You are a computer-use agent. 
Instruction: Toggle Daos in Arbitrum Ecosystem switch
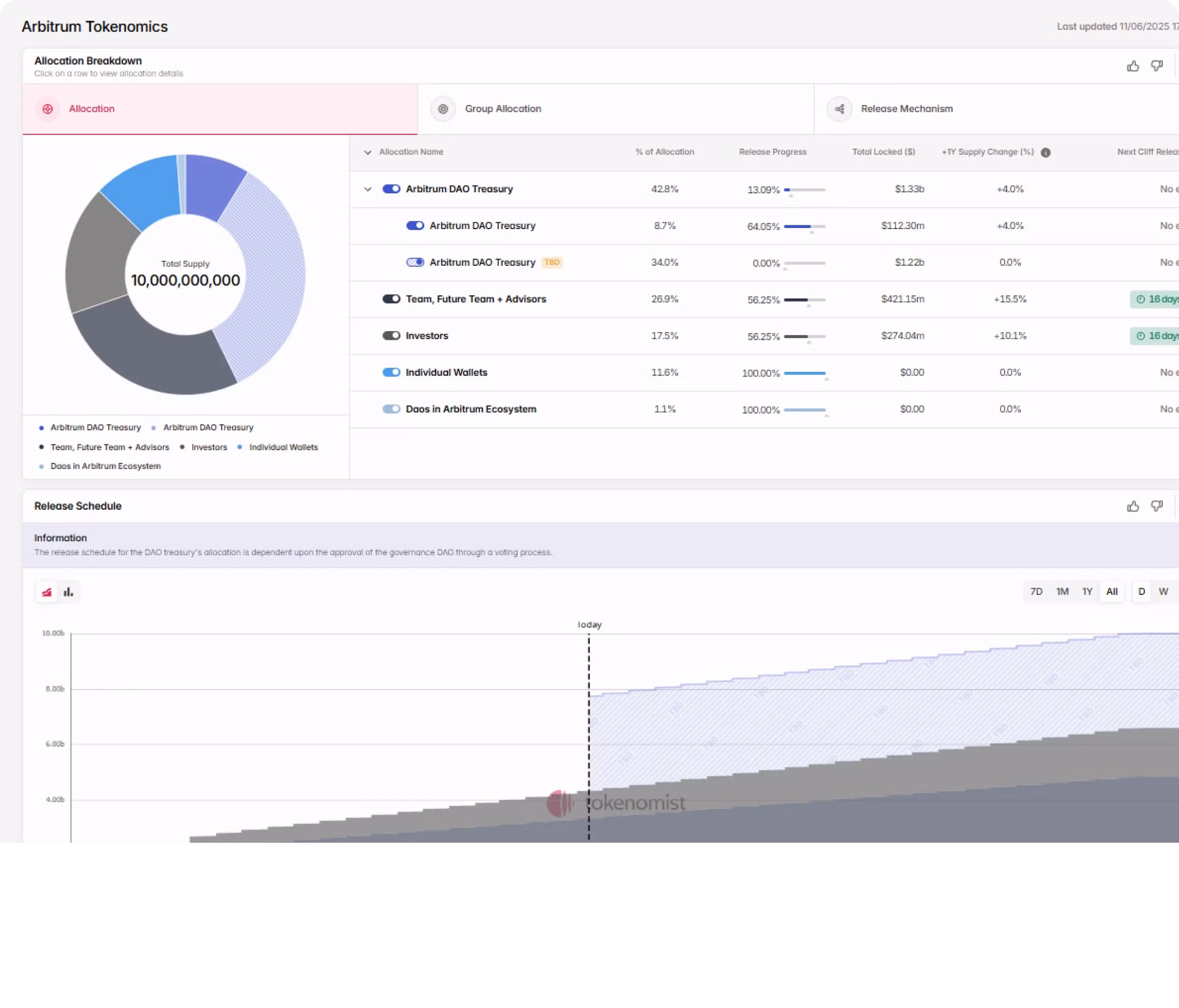click(x=391, y=409)
